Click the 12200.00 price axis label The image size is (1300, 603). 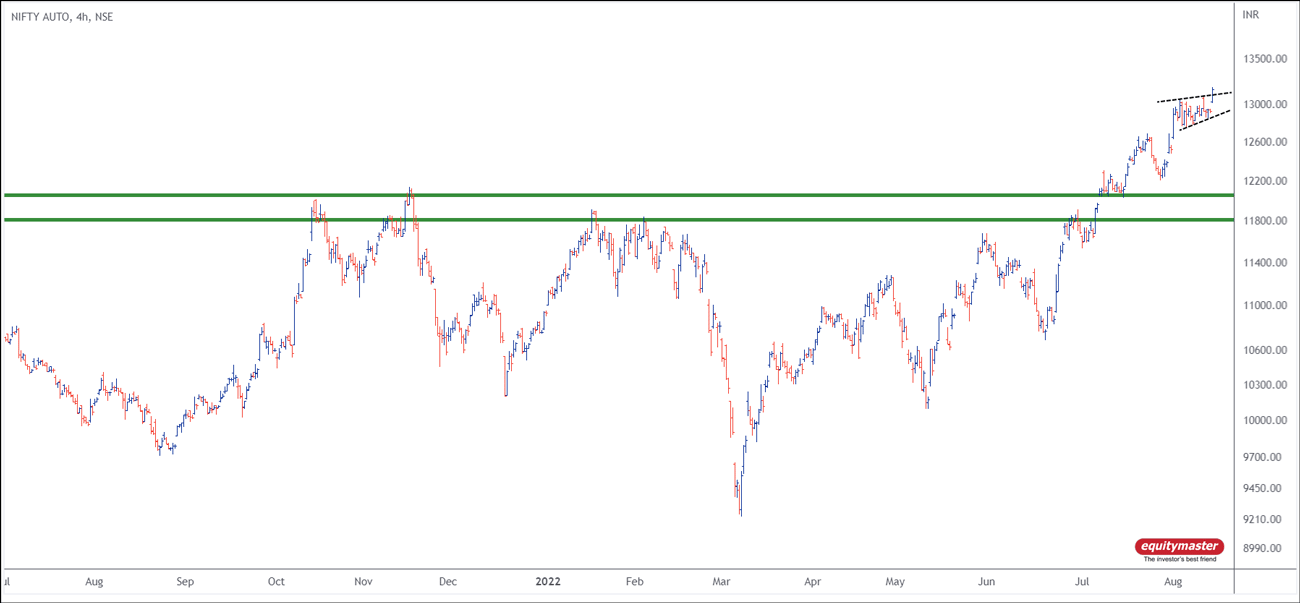(1262, 182)
